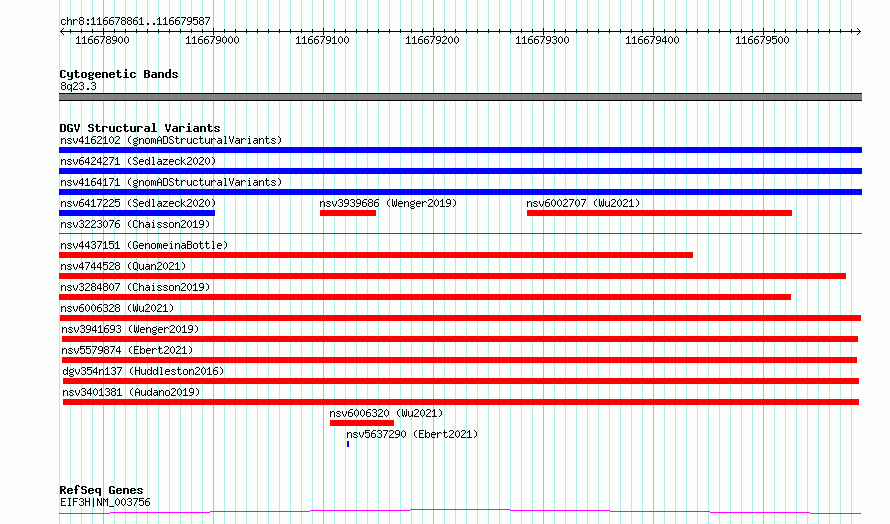The width and height of the screenshot is (890, 524).
Task: Click ruler position 116679200
Action: point(433,40)
